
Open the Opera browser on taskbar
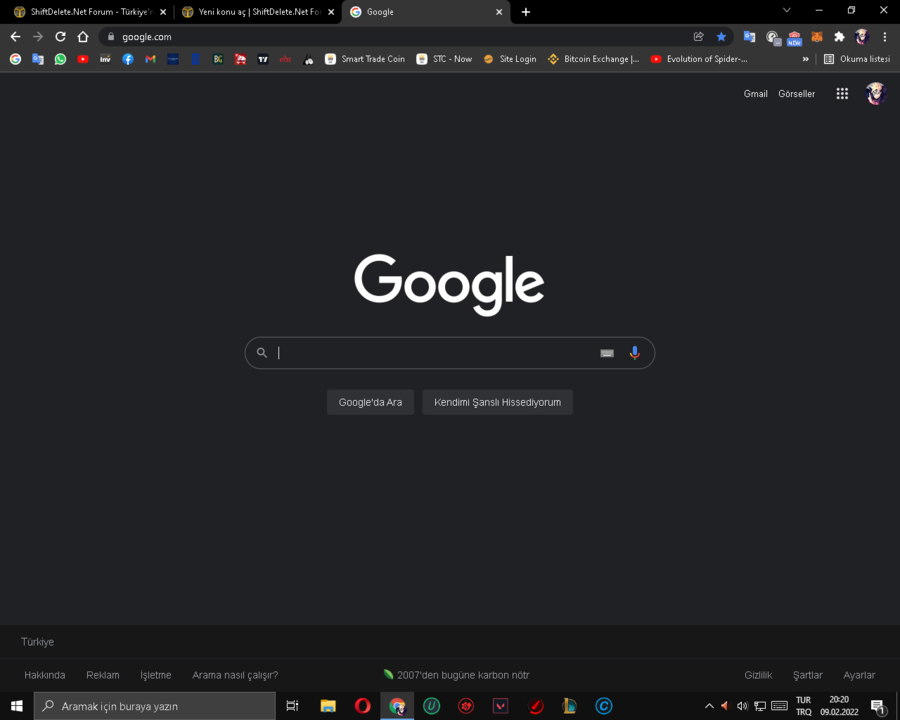(362, 706)
